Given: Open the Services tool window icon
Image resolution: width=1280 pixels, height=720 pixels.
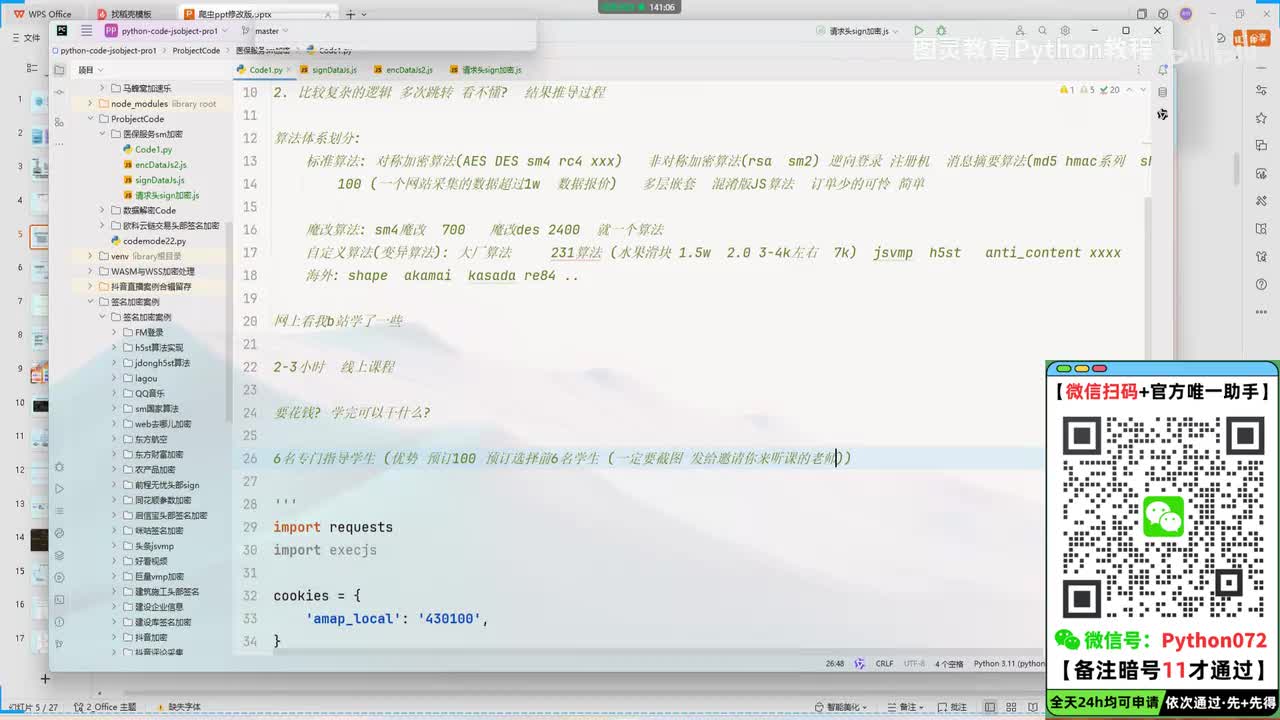Looking at the screenshot, I should [60, 577].
